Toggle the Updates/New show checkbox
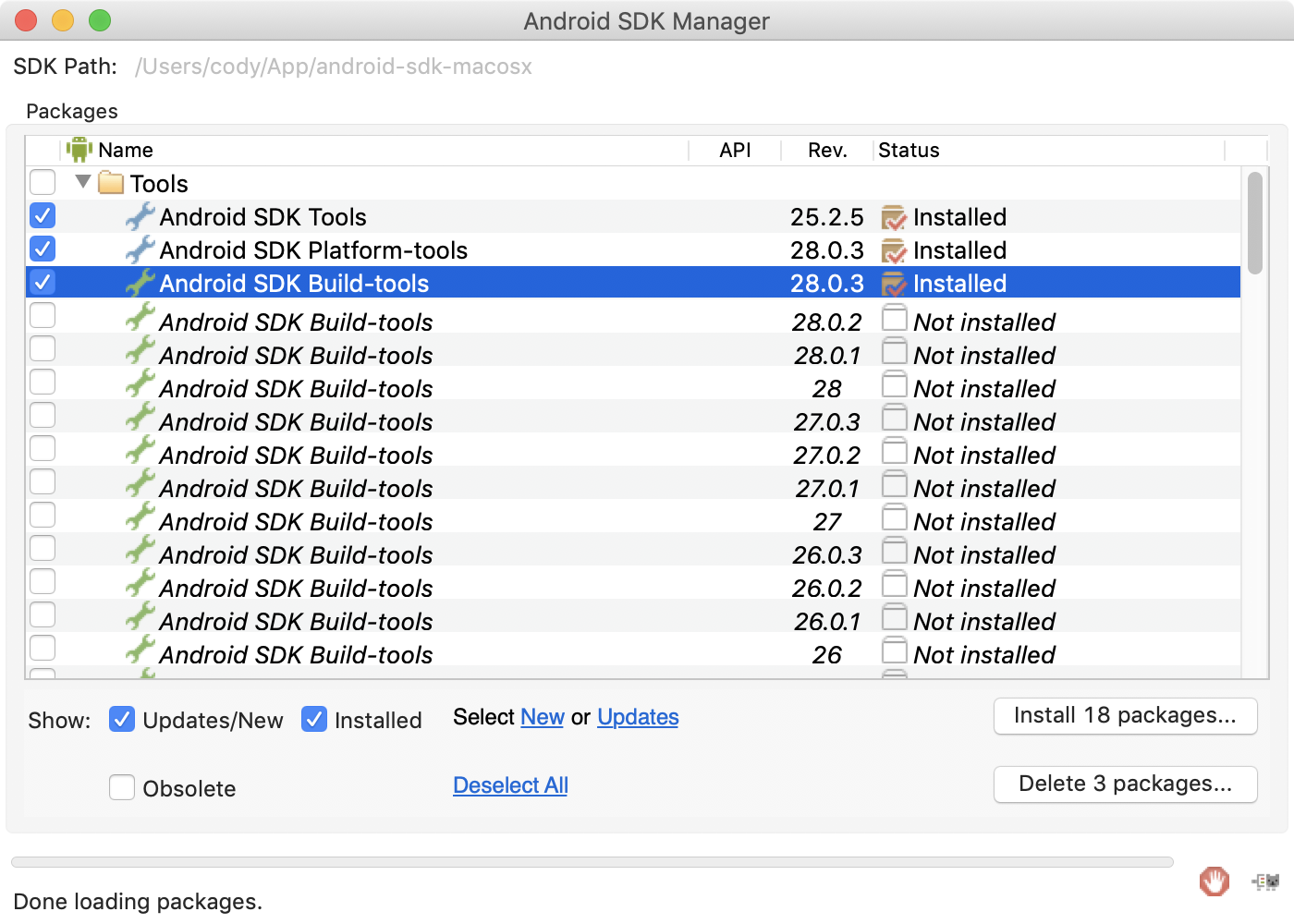The height and width of the screenshot is (924, 1294). point(122,719)
